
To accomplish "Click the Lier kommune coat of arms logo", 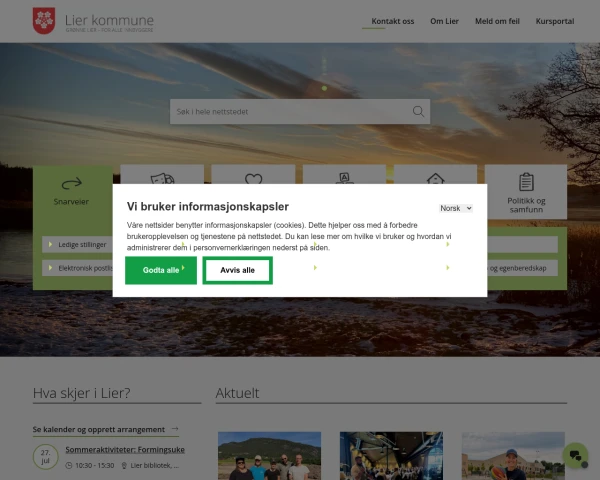I will 44,21.
